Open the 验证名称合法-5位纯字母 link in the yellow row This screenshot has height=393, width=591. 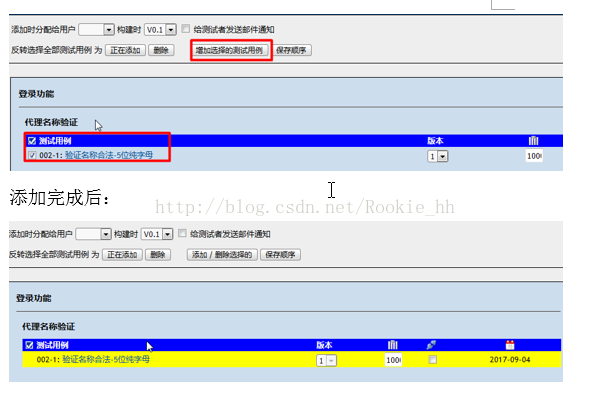106,359
